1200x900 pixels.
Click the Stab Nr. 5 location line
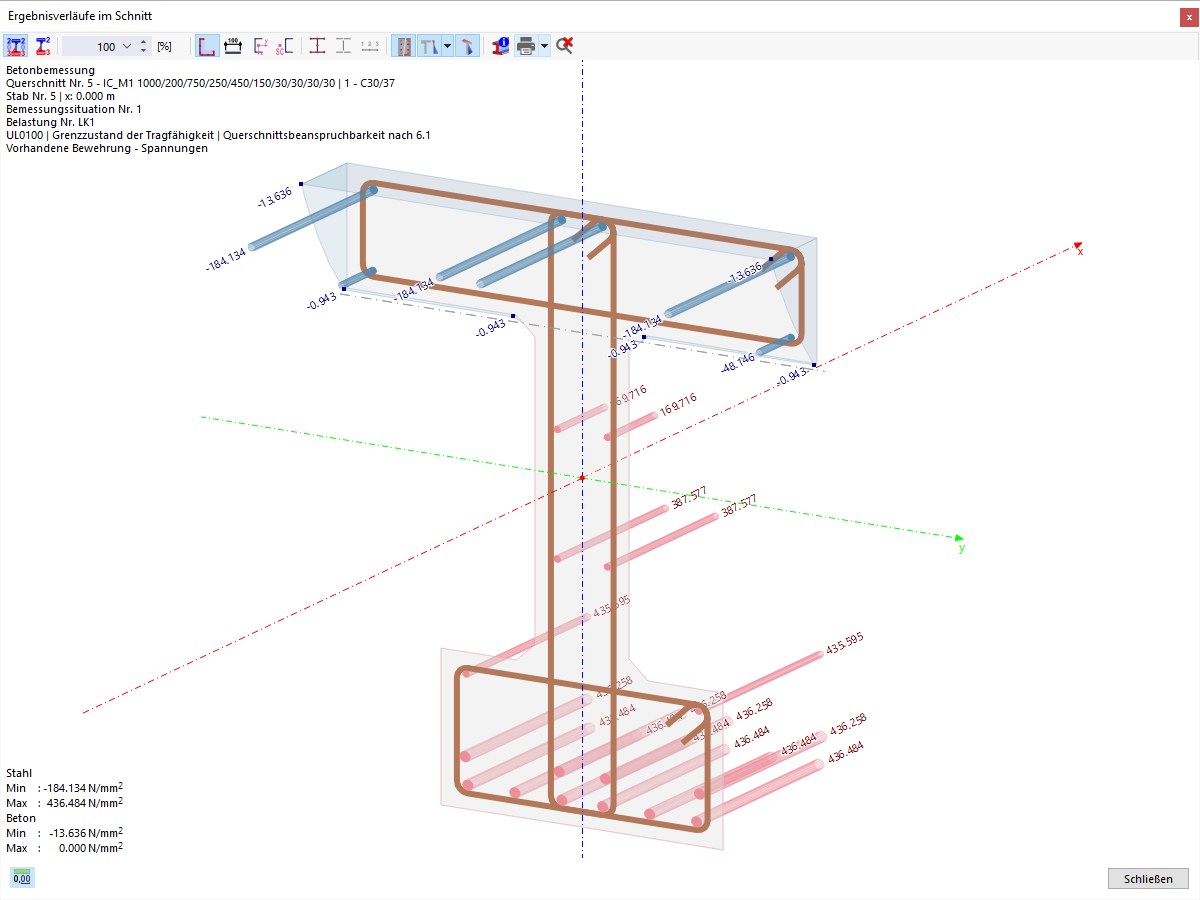pos(60,96)
